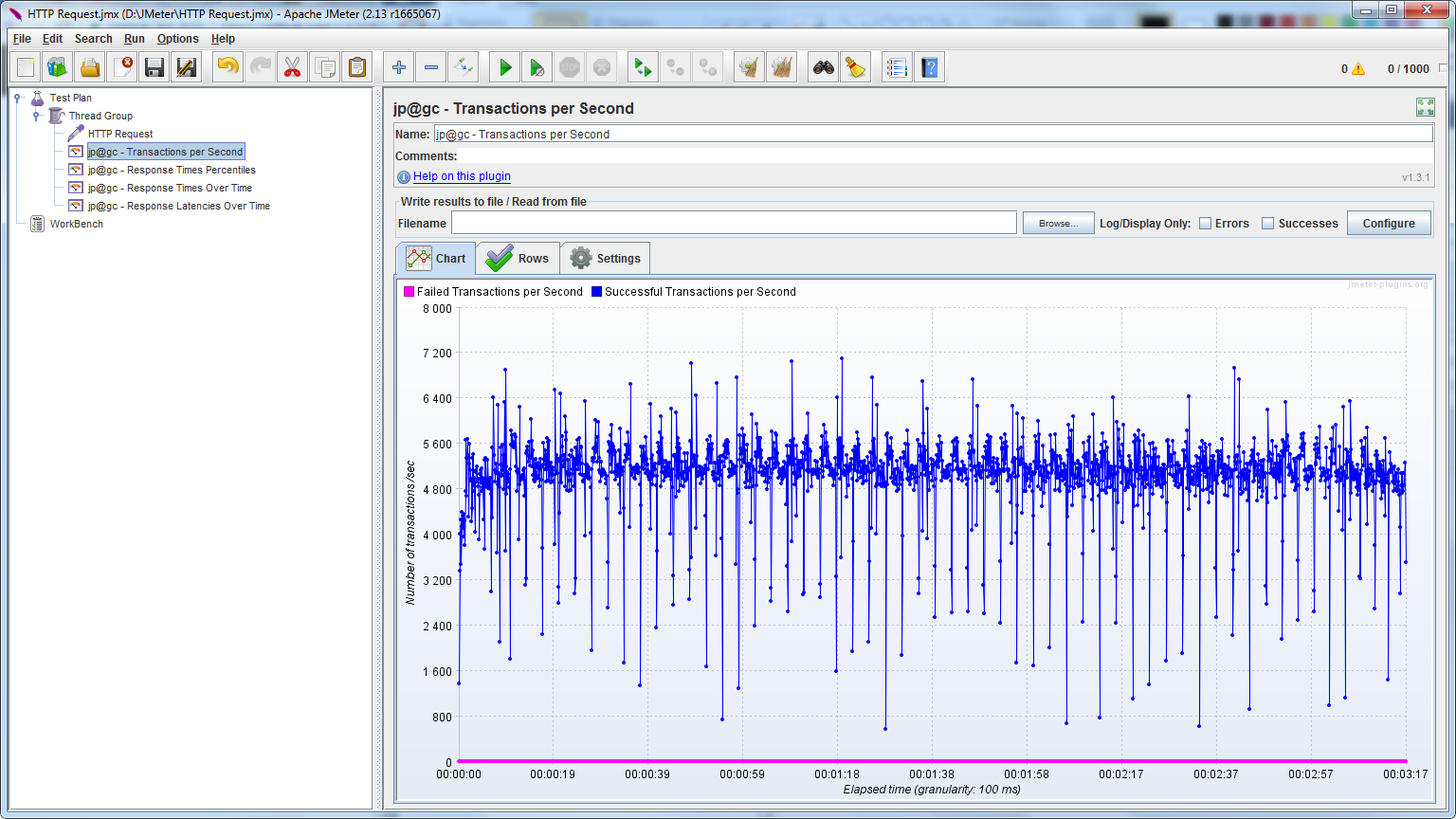Screen dimensions: 1456x819
Task: Click the Clear All results icon
Action: (782, 67)
